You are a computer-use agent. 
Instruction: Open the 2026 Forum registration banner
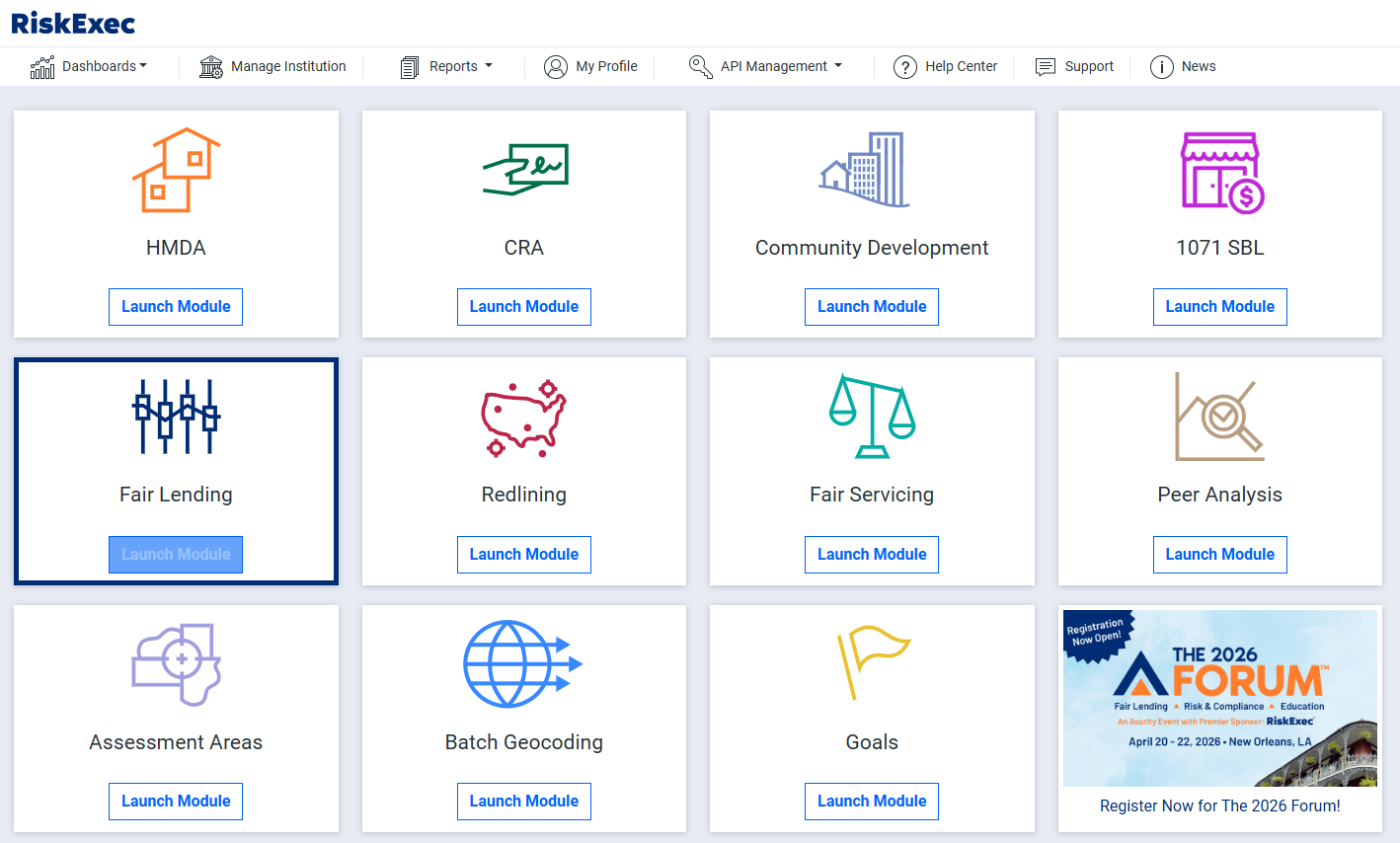point(1219,699)
